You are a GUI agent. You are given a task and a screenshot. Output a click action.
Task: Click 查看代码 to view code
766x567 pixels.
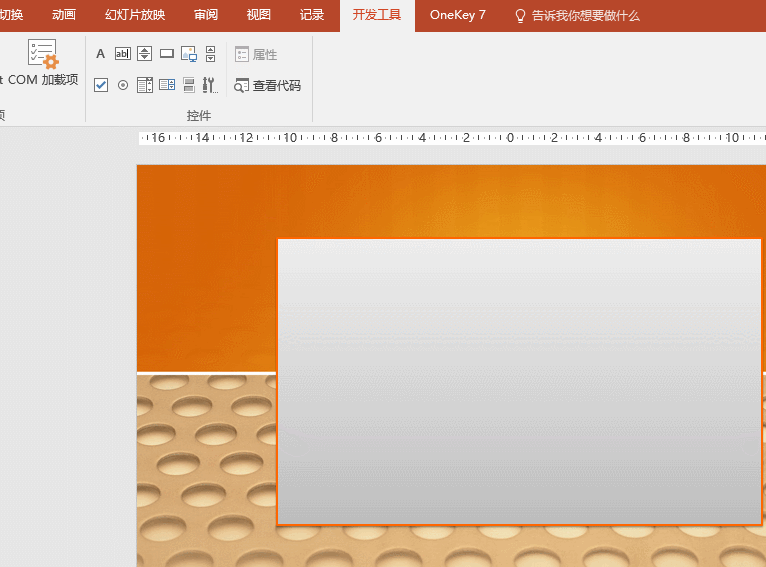pyautogui.click(x=267, y=86)
